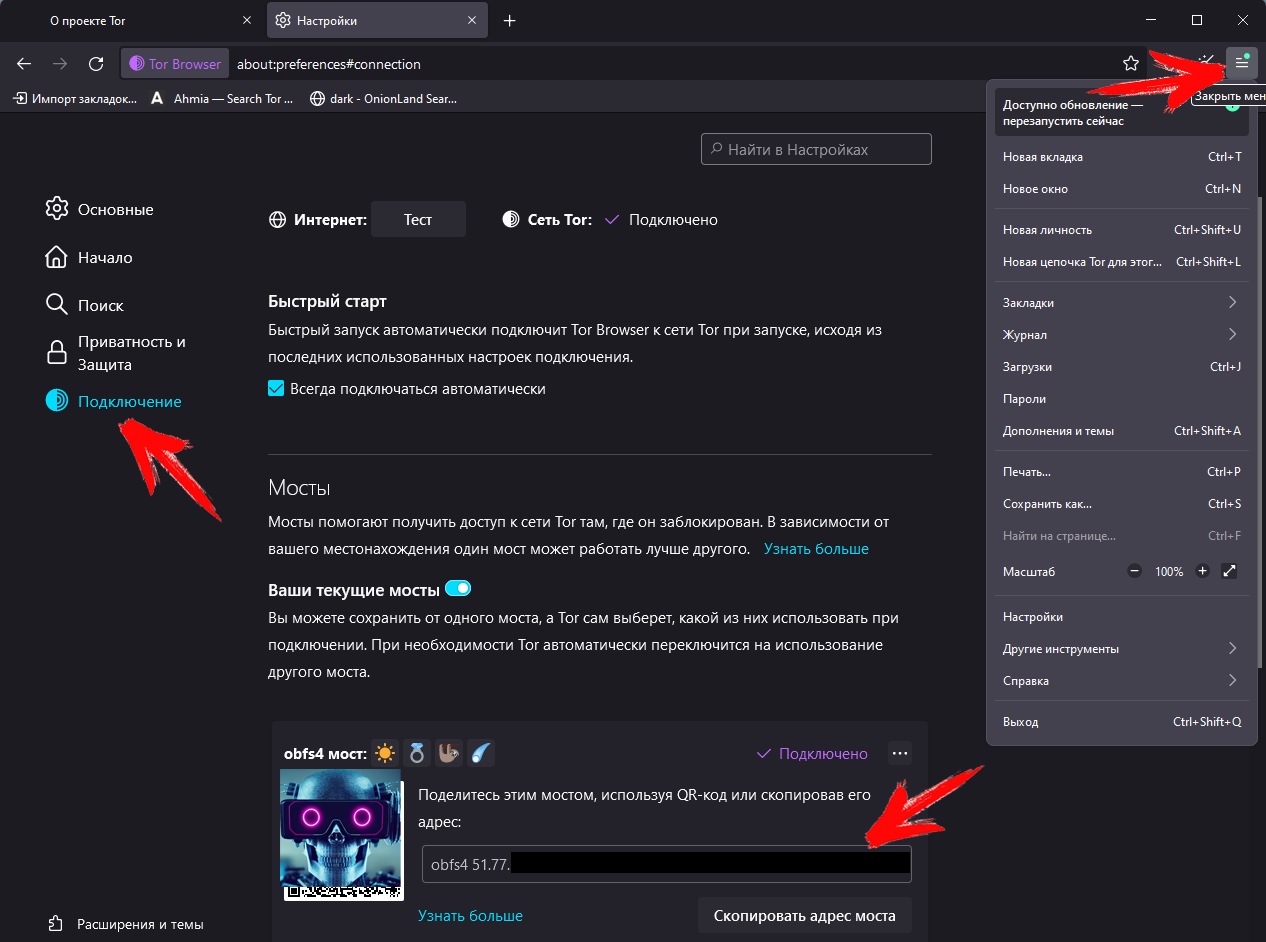
Task: Reset zoom via 100% label
Action: 1169,571
